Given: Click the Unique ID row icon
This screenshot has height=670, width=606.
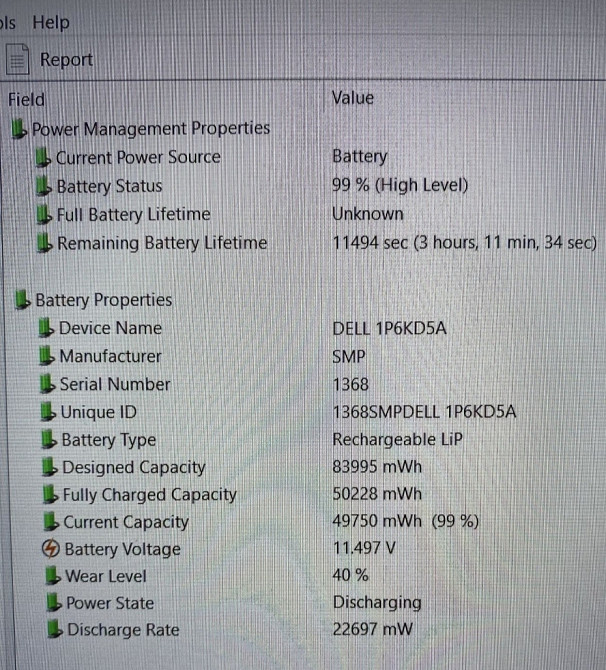Looking at the screenshot, I should tap(48, 412).
